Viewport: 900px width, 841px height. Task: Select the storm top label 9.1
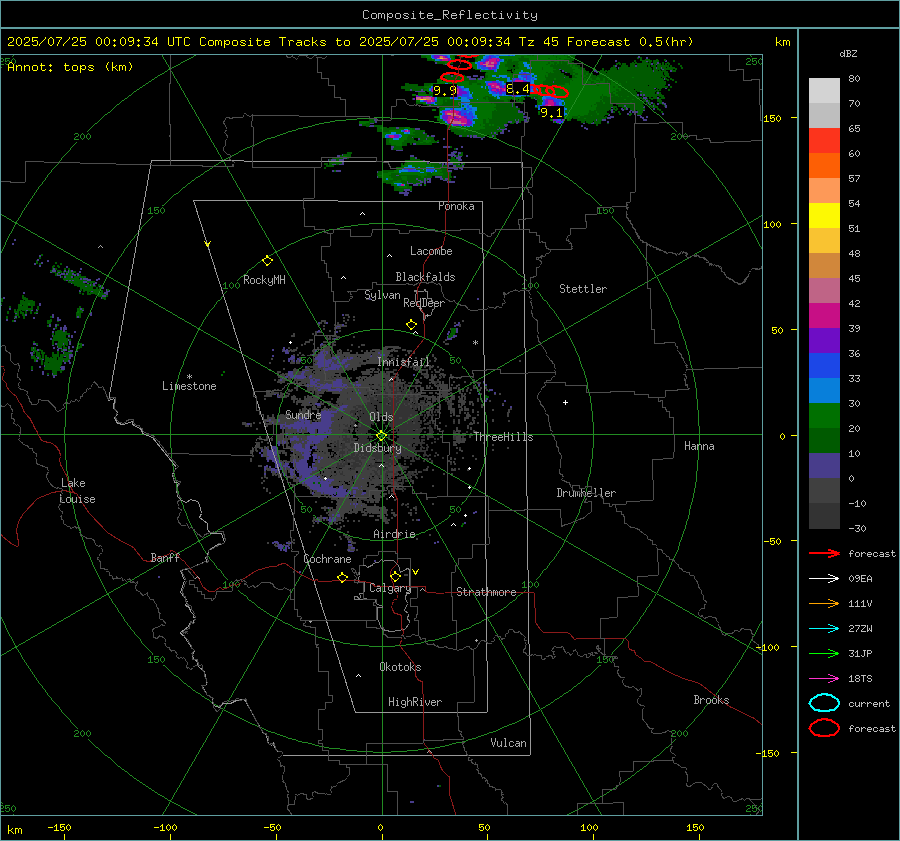[x=552, y=113]
